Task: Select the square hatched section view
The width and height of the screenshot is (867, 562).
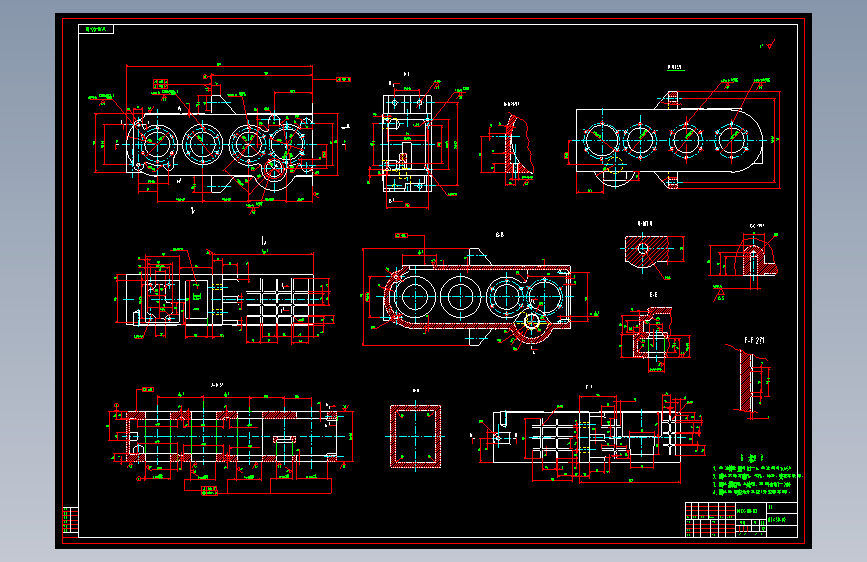Action: (416, 436)
